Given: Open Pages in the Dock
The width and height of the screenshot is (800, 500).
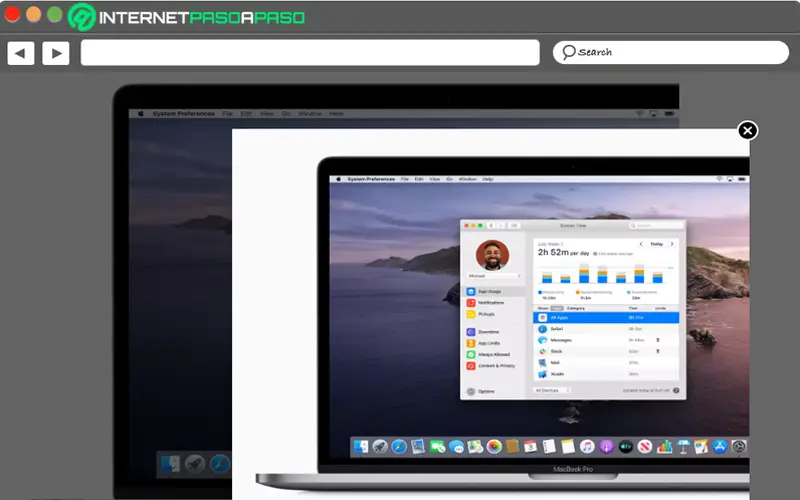Looking at the screenshot, I should [x=701, y=447].
